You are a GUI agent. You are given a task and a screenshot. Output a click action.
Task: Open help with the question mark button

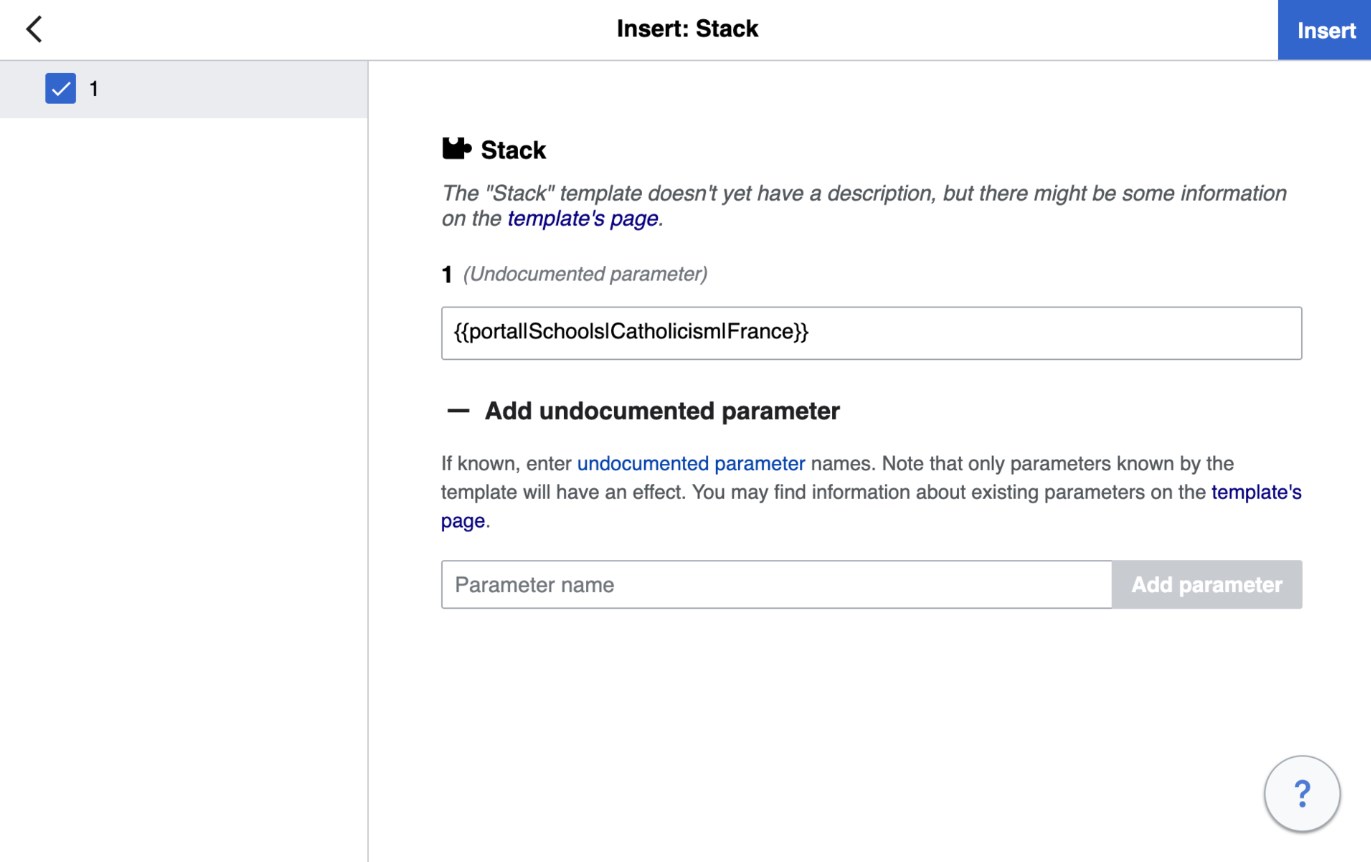pos(1302,794)
